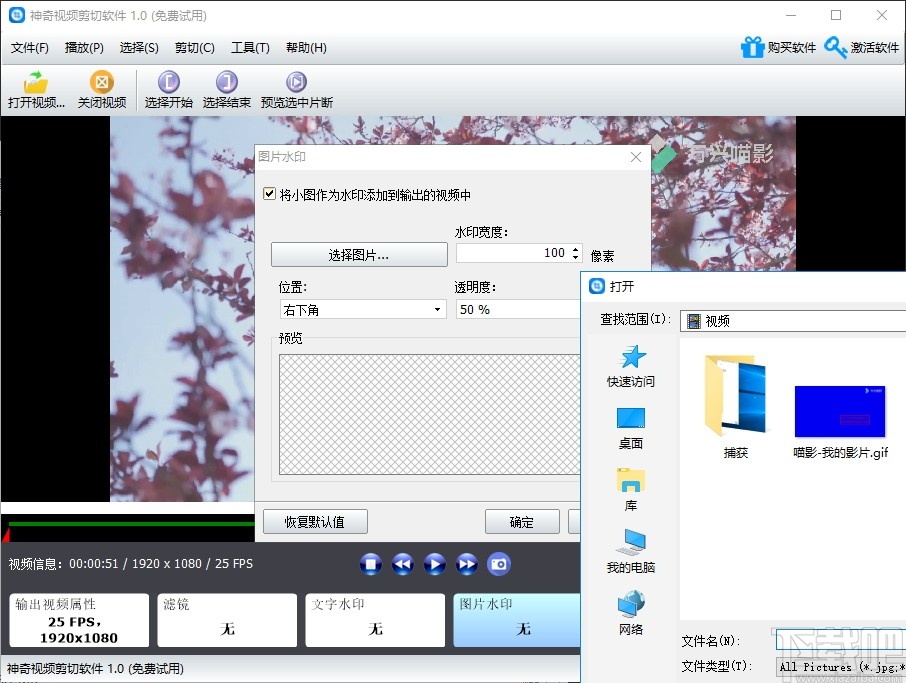This screenshot has width=906, height=683.
Task: Toggle the watermark checkbox in 图片水印 dialog
Action: pyautogui.click(x=269, y=194)
